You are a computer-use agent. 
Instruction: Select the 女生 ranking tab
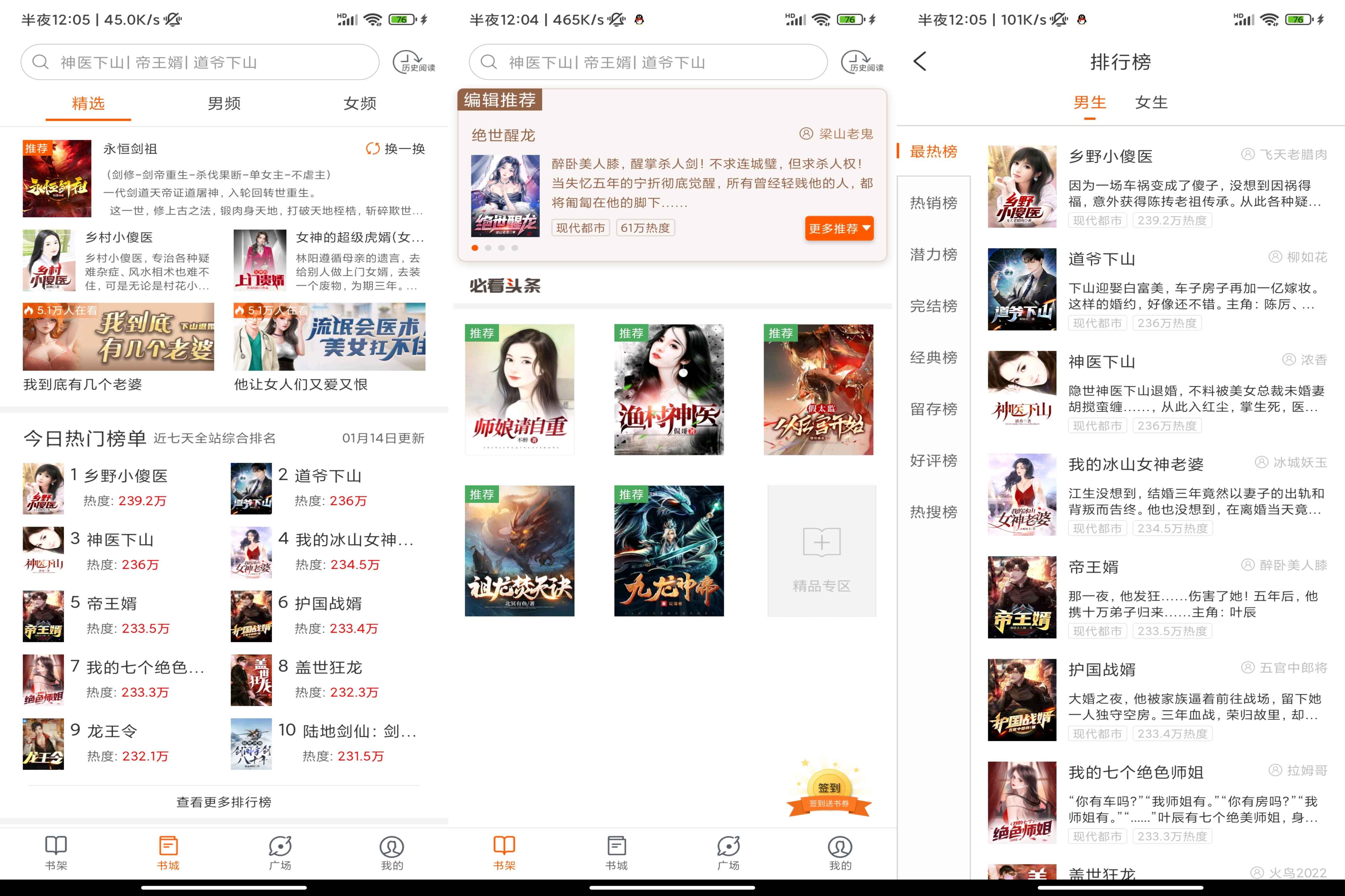pos(1151,102)
